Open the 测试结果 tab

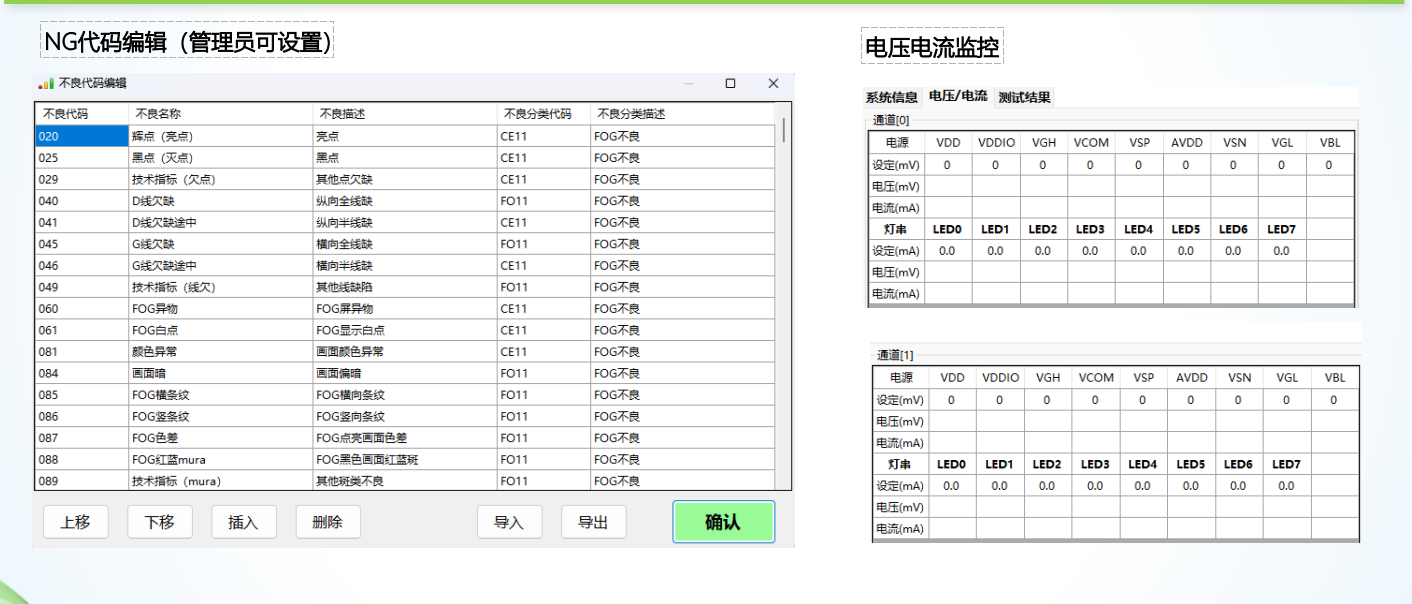(x=1024, y=97)
